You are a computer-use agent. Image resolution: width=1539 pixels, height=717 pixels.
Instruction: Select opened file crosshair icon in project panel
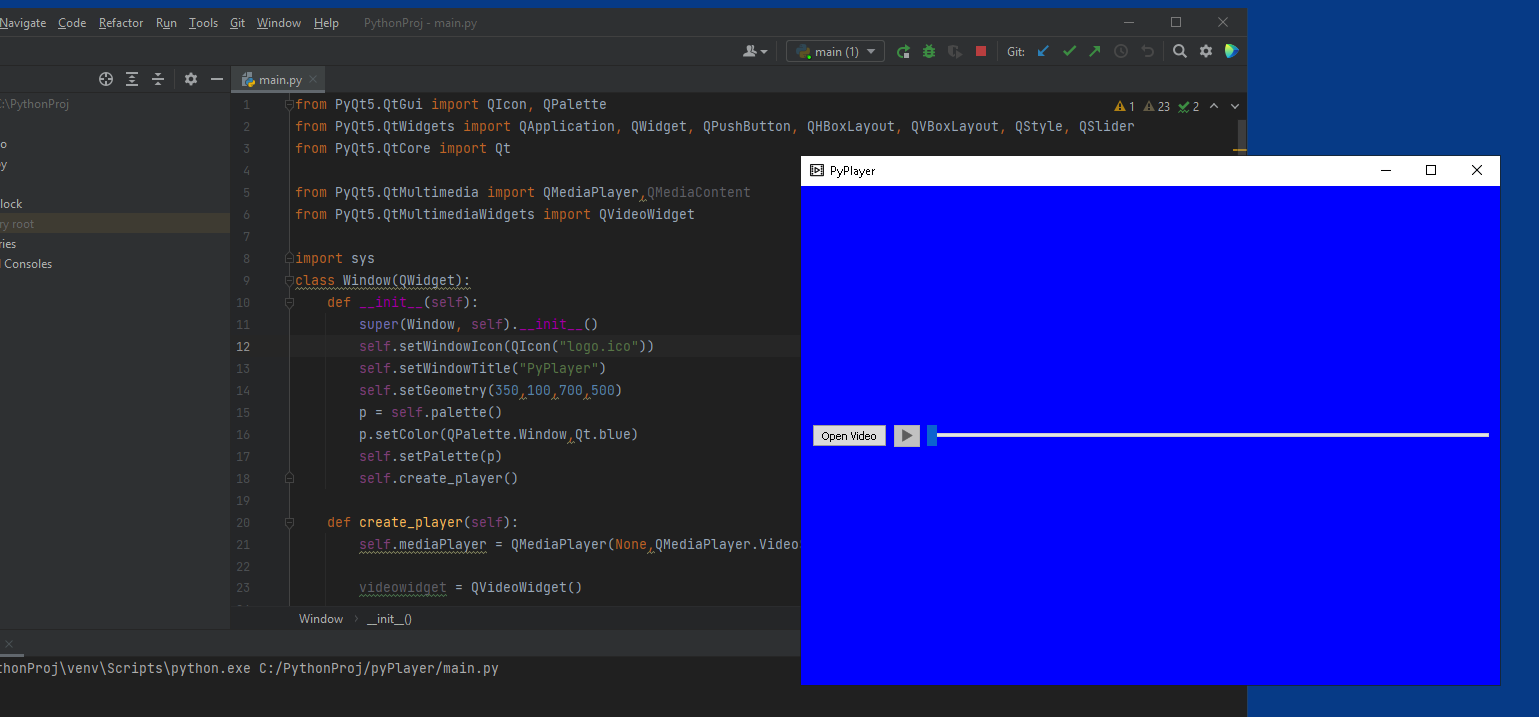[x=106, y=79]
